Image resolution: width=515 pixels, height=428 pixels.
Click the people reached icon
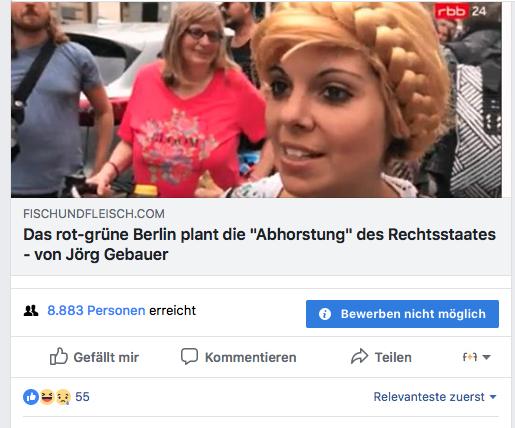[31, 311]
